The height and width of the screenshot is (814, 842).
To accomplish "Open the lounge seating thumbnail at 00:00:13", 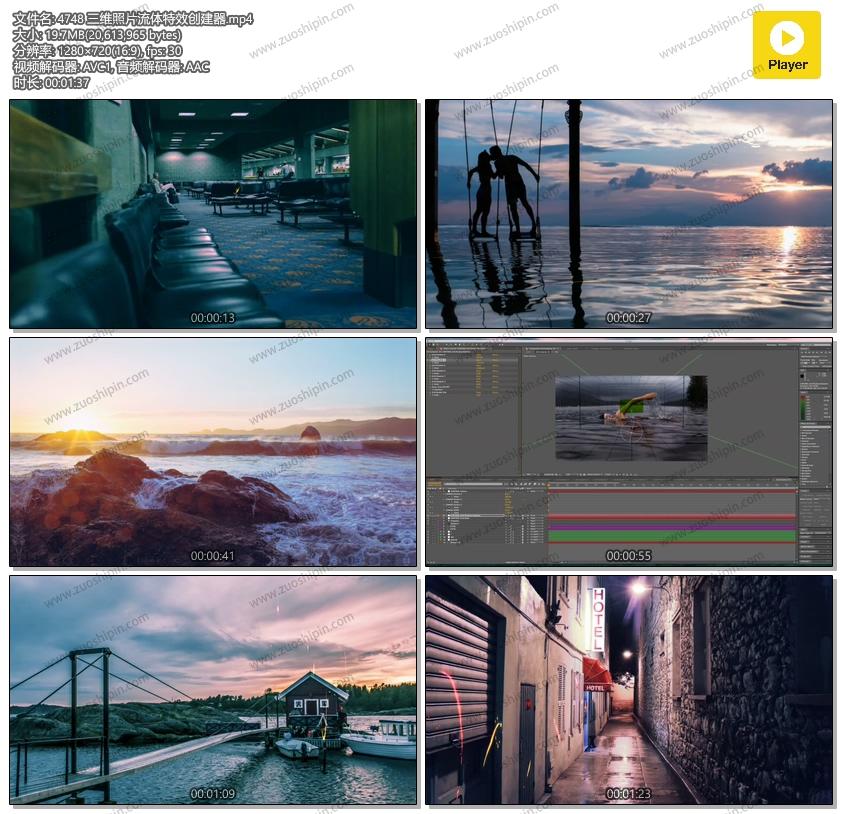I will coord(213,213).
